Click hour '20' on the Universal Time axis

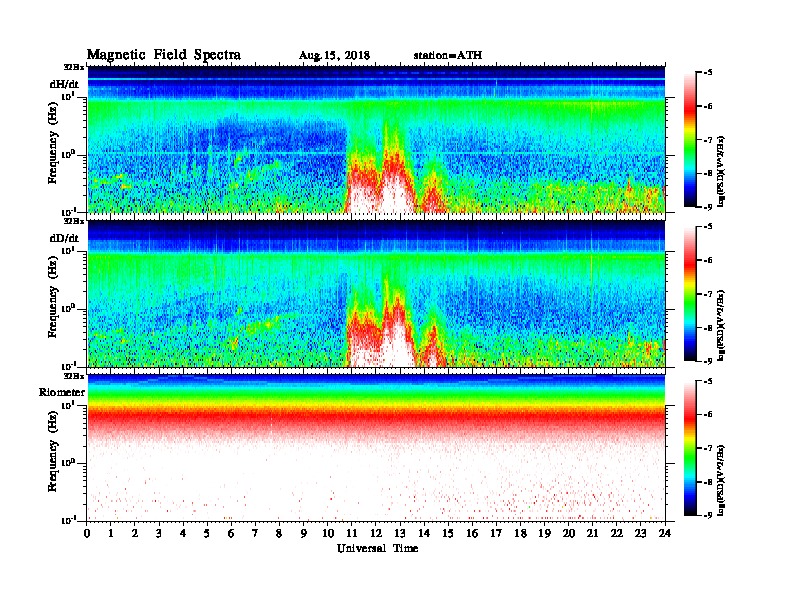click(x=569, y=533)
